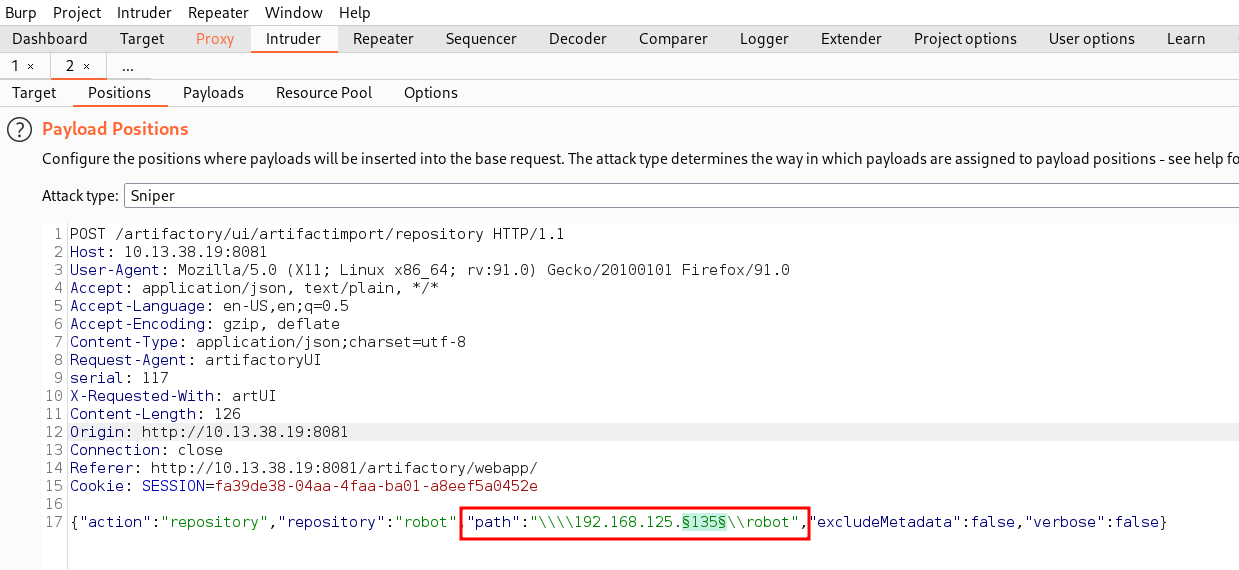Close Intruder attack tab 2
1239x570 pixels.
(86, 66)
